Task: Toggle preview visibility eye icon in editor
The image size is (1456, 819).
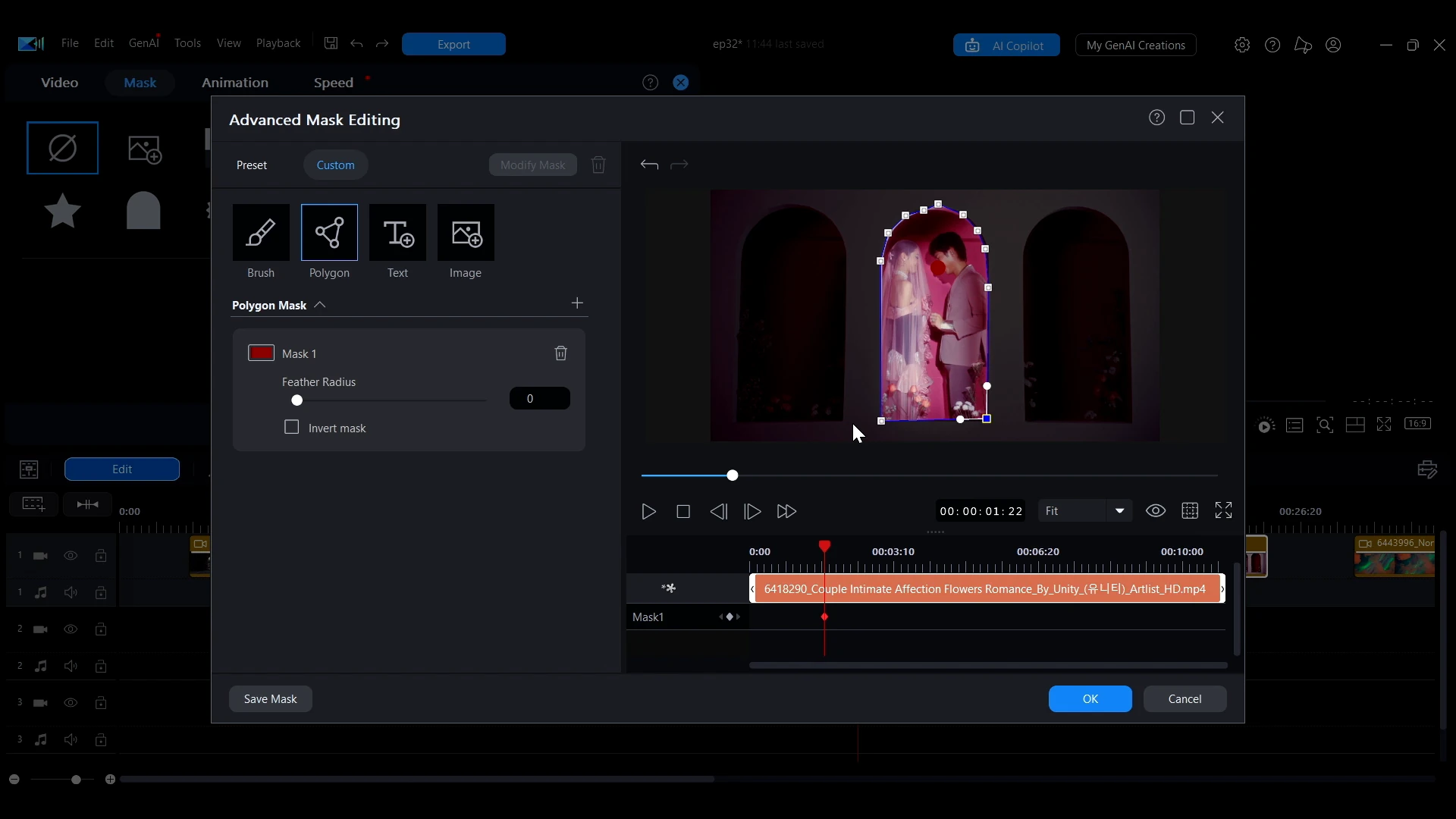Action: 1156,511
